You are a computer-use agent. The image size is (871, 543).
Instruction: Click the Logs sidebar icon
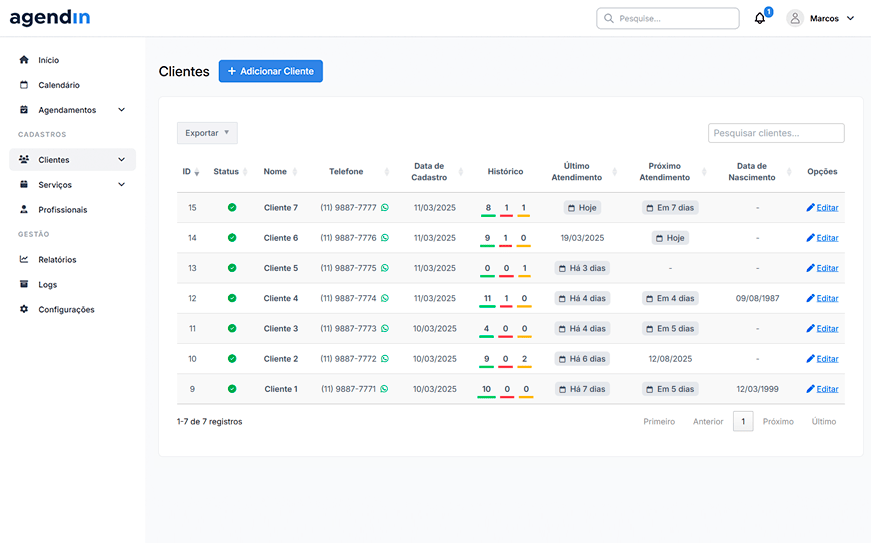pos(24,284)
